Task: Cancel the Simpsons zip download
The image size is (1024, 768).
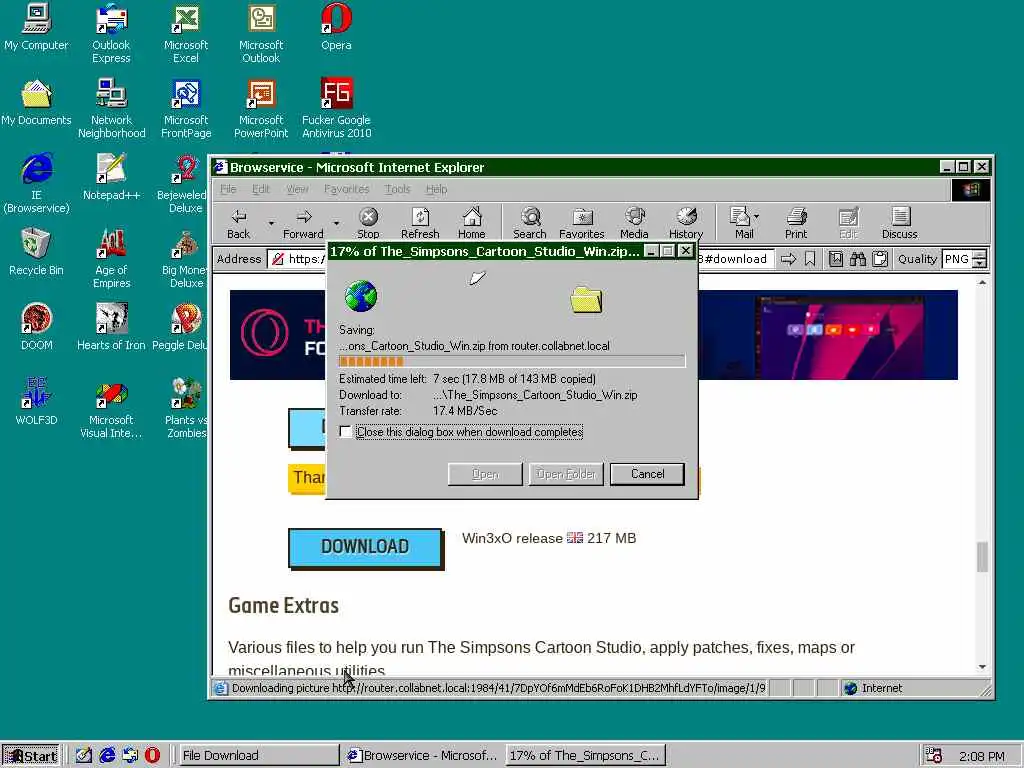Action: pos(647,474)
